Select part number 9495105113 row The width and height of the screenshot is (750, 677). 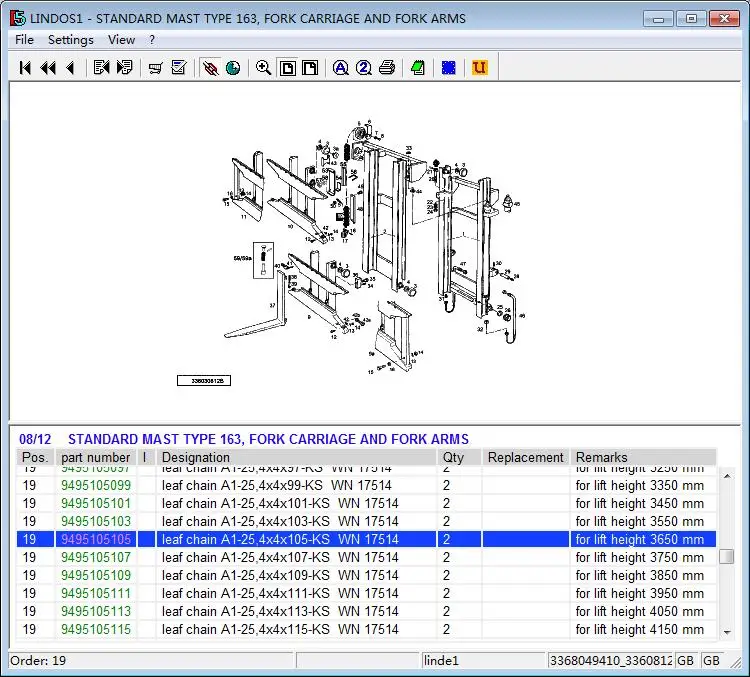coord(96,611)
